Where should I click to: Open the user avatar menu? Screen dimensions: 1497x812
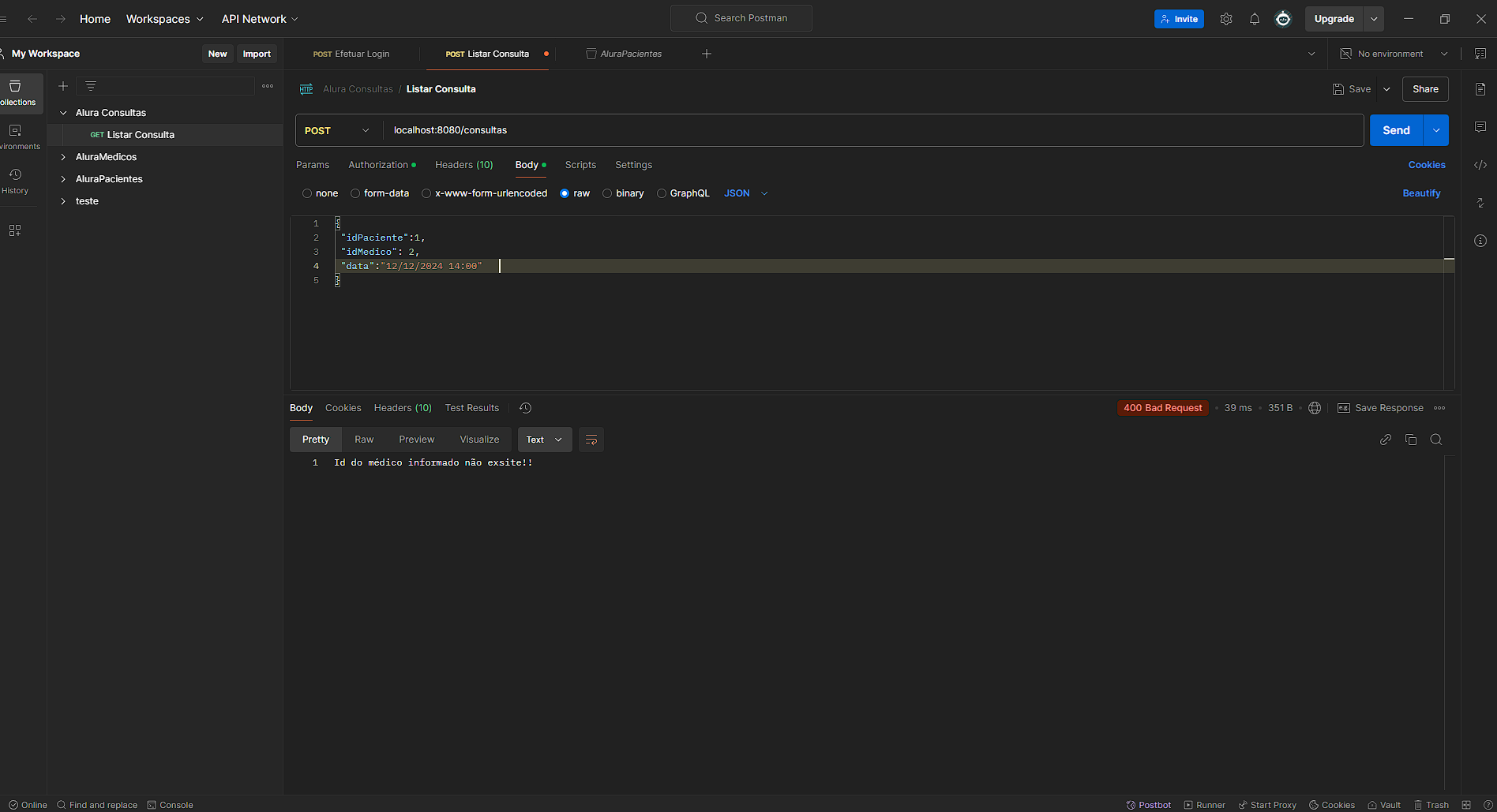tap(1283, 19)
